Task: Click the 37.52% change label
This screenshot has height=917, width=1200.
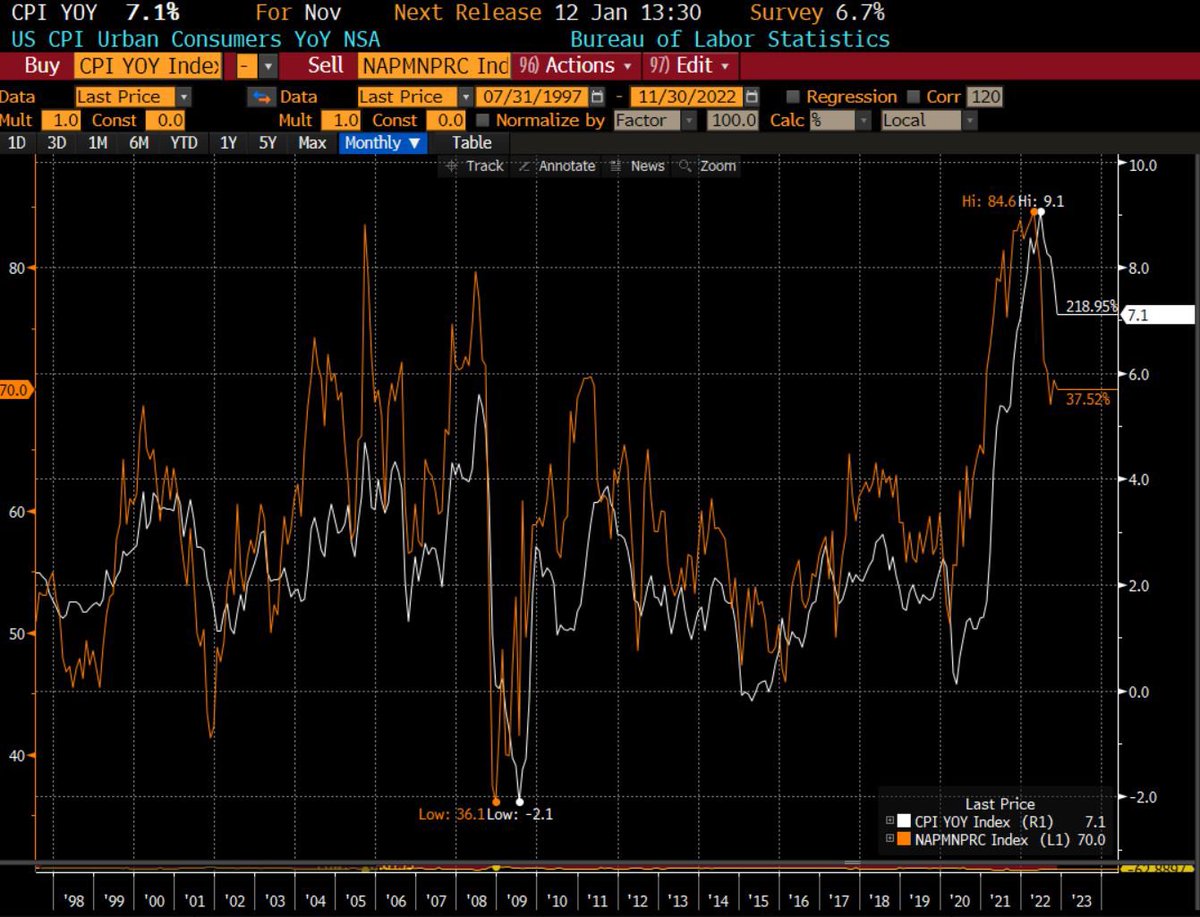Action: [x=1088, y=398]
